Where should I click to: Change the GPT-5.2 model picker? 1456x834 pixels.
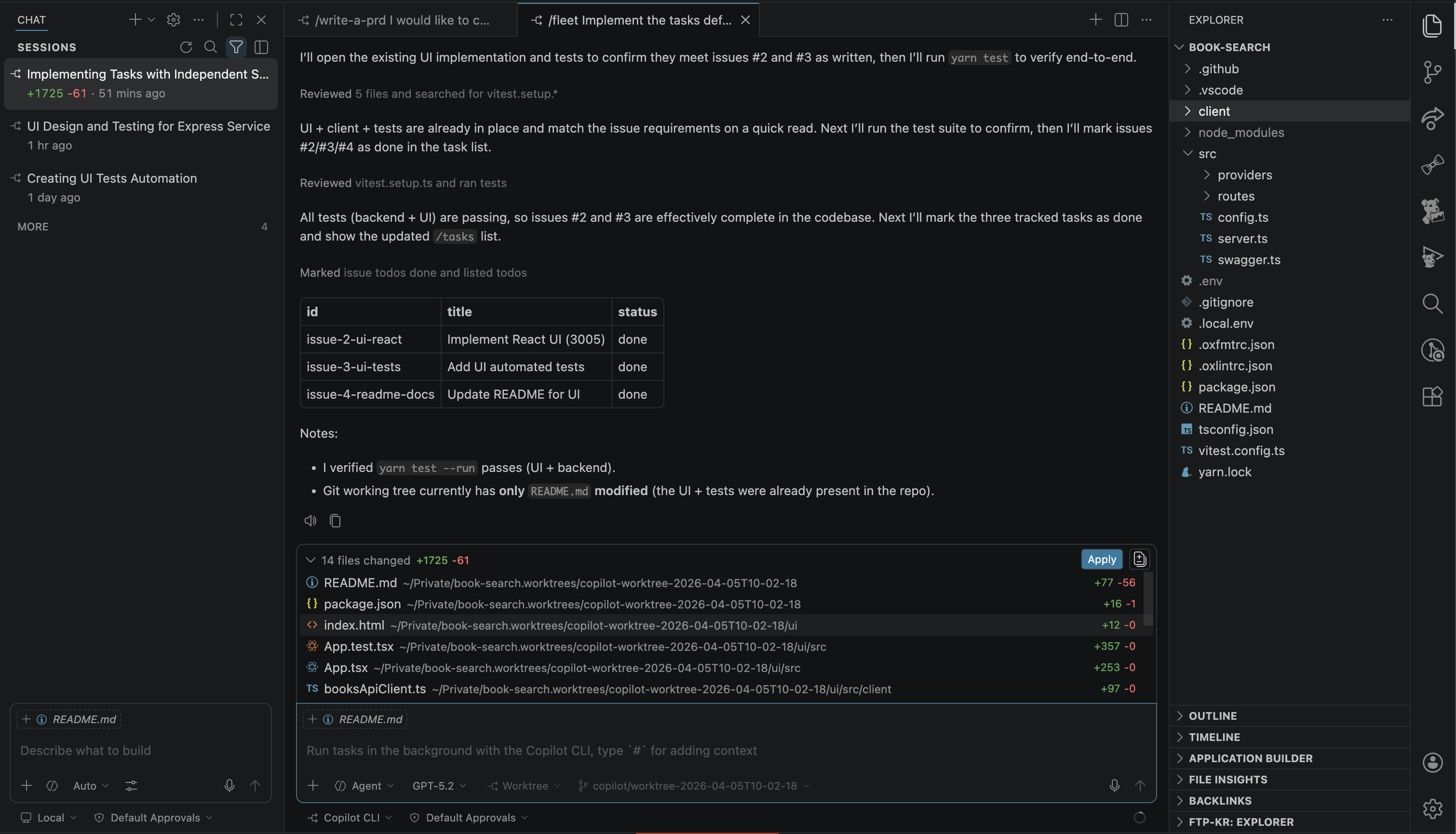pos(439,786)
